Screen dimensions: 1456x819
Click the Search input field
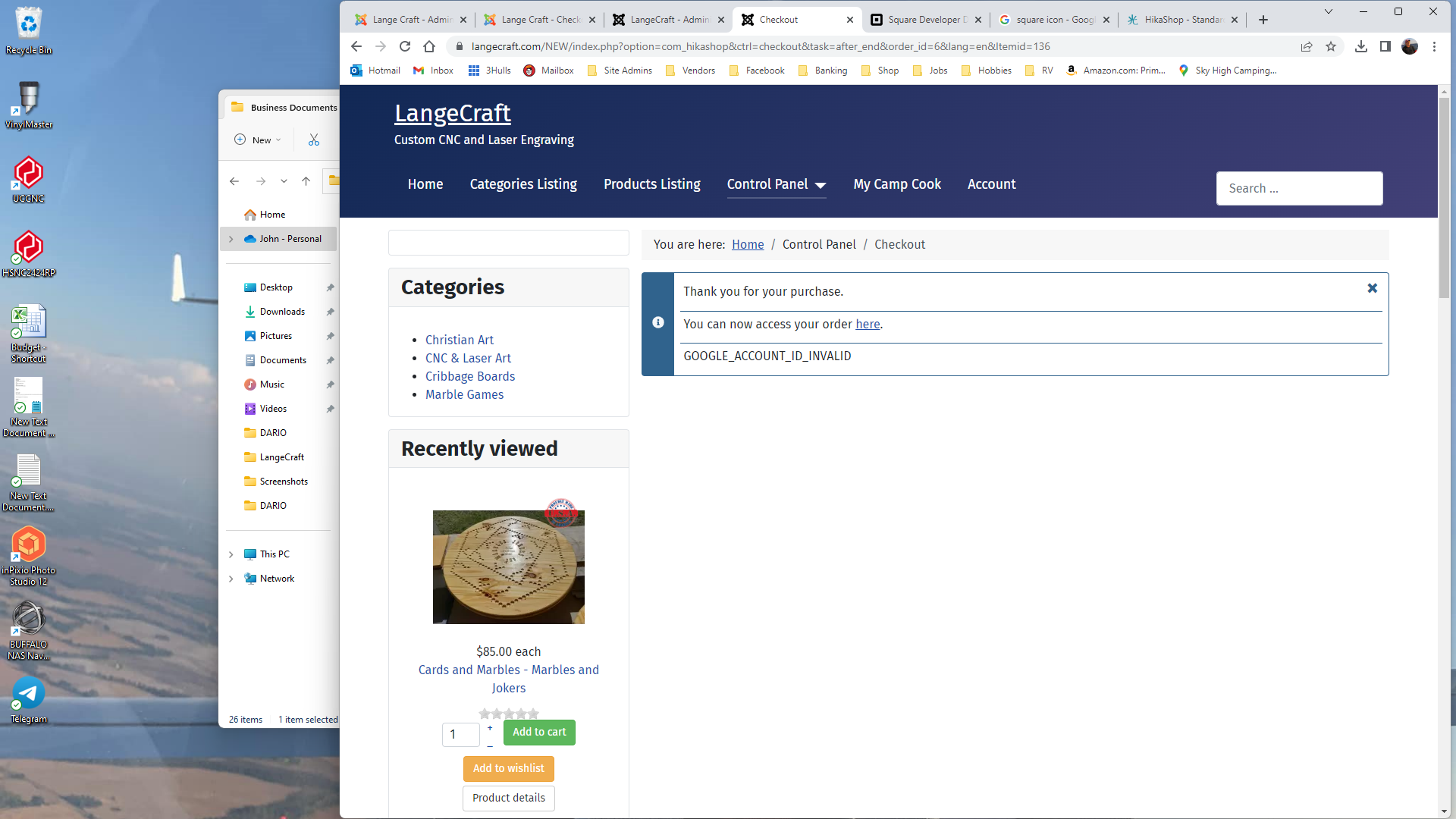pyautogui.click(x=1299, y=188)
